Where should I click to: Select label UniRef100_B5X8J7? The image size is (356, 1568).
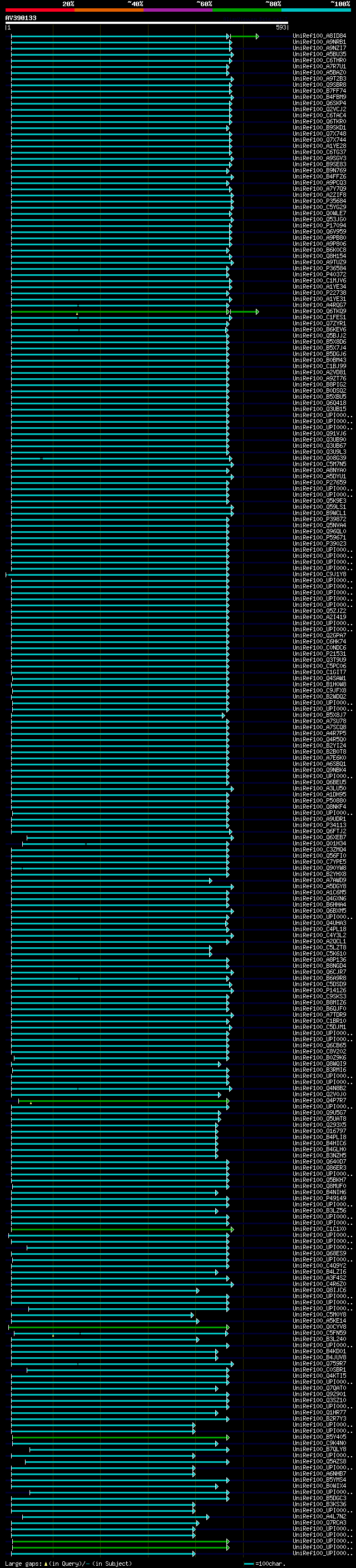pos(319,715)
